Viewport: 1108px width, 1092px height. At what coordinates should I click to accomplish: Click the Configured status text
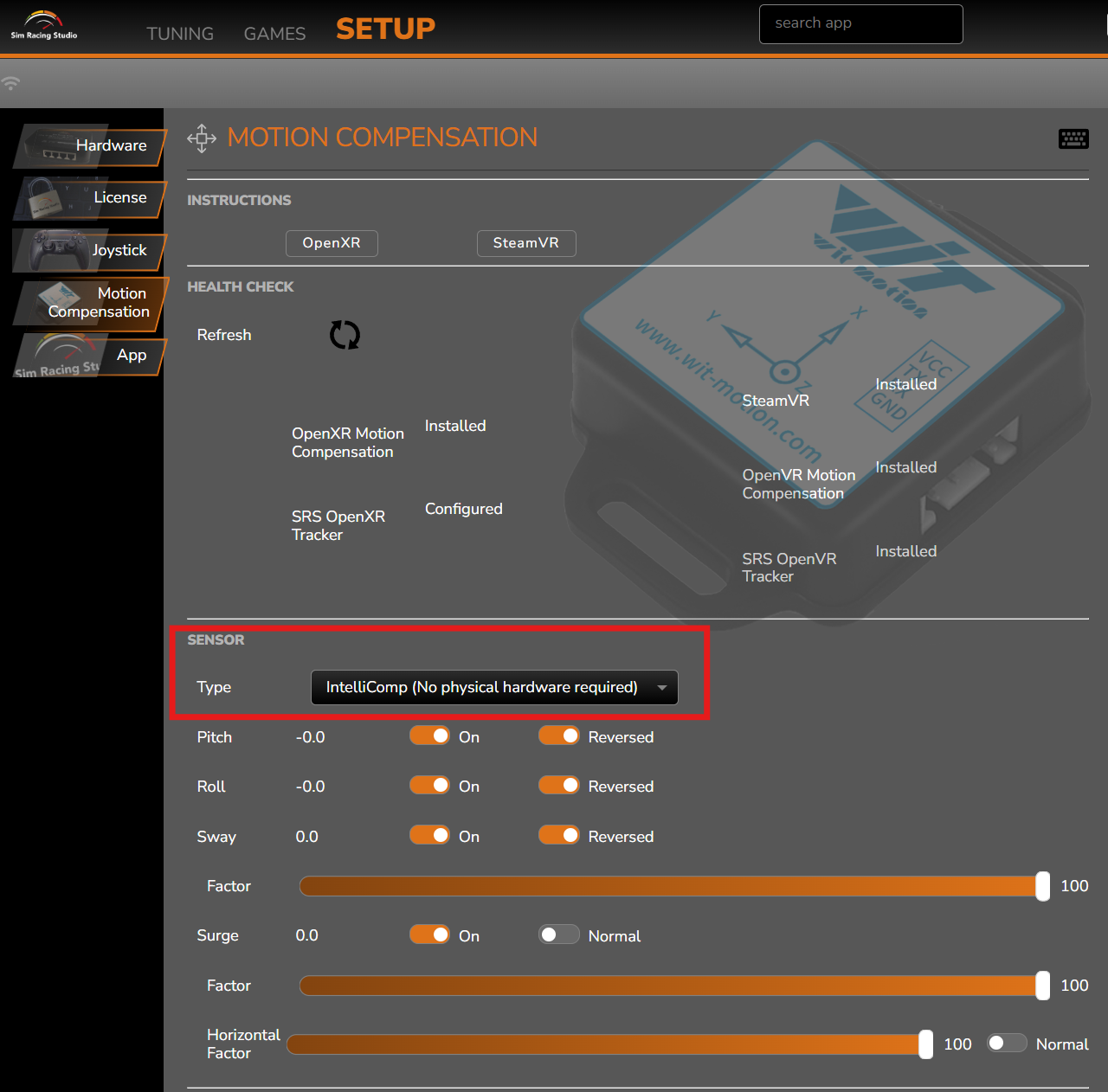(x=464, y=509)
